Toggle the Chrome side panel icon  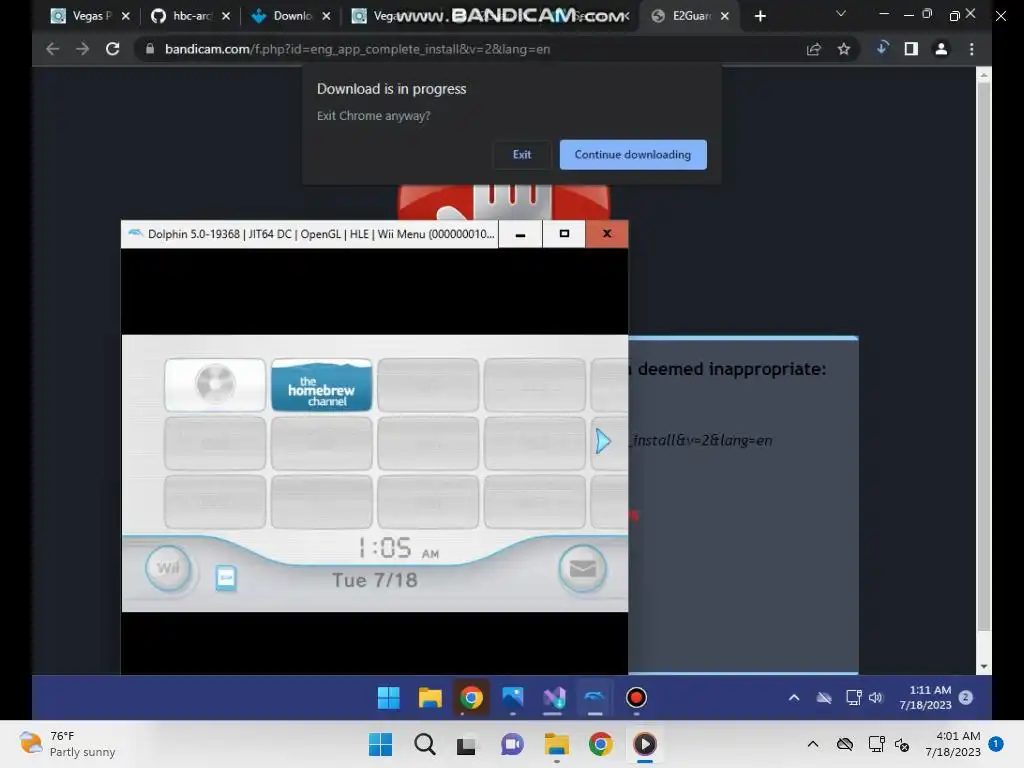(x=911, y=49)
